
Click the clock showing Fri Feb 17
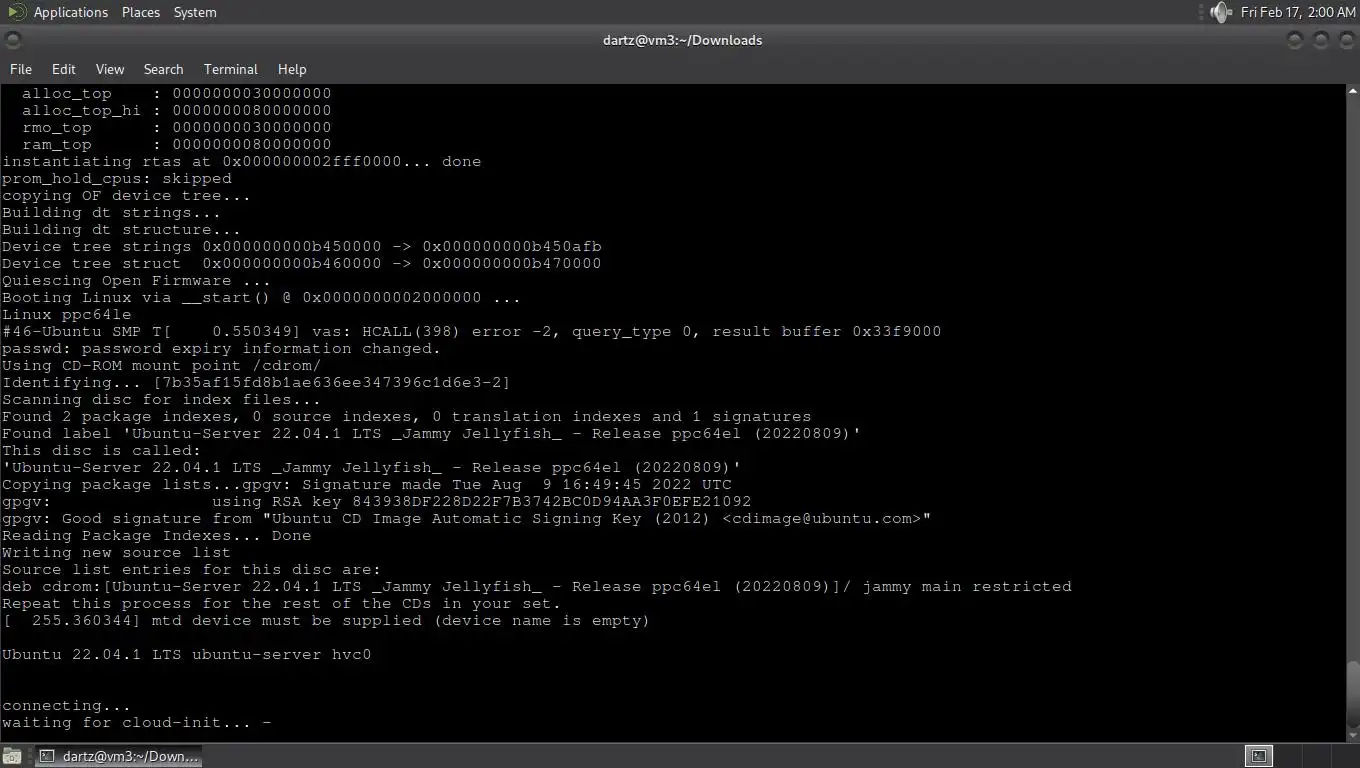pos(1297,12)
